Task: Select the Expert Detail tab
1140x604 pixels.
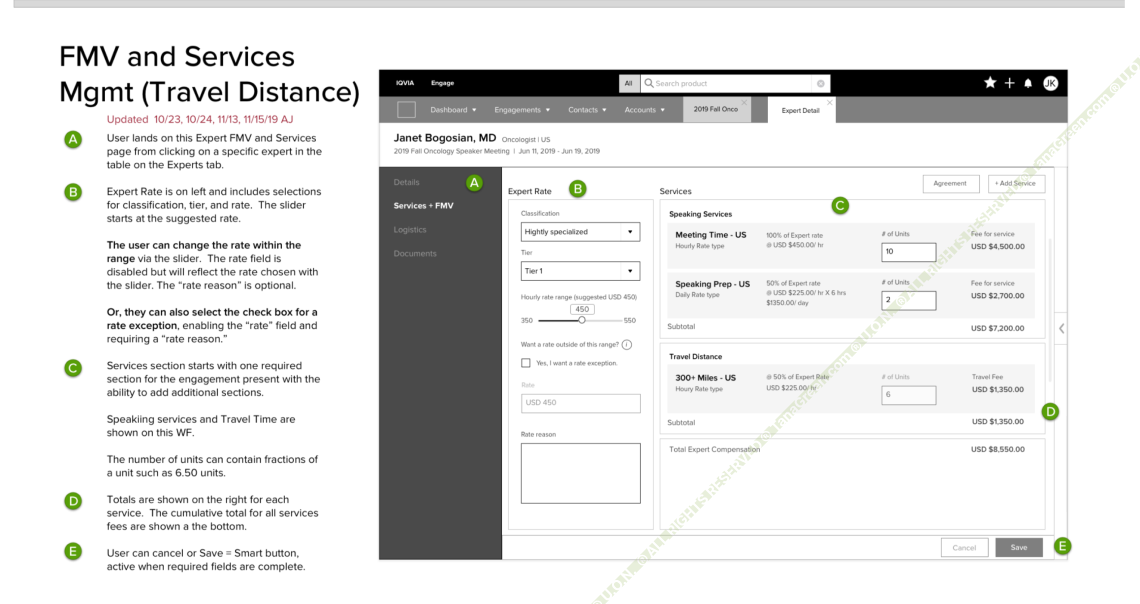Action: coord(800,110)
